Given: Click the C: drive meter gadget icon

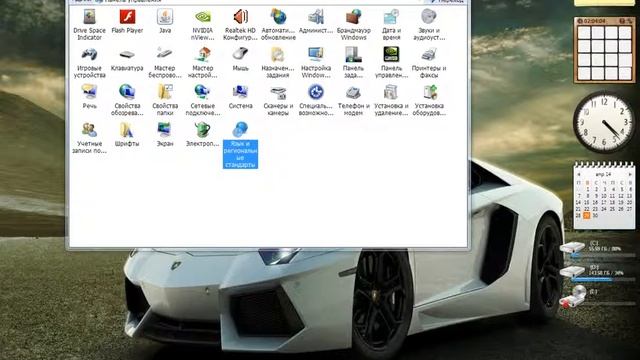Looking at the screenshot, I should [572, 247].
